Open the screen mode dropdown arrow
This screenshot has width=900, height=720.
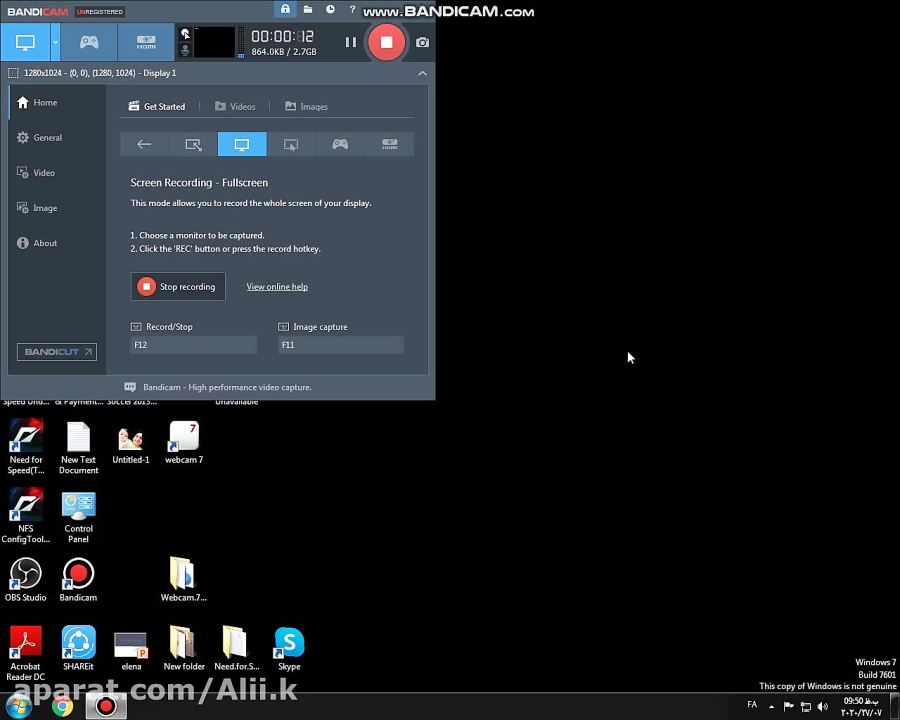[x=55, y=42]
